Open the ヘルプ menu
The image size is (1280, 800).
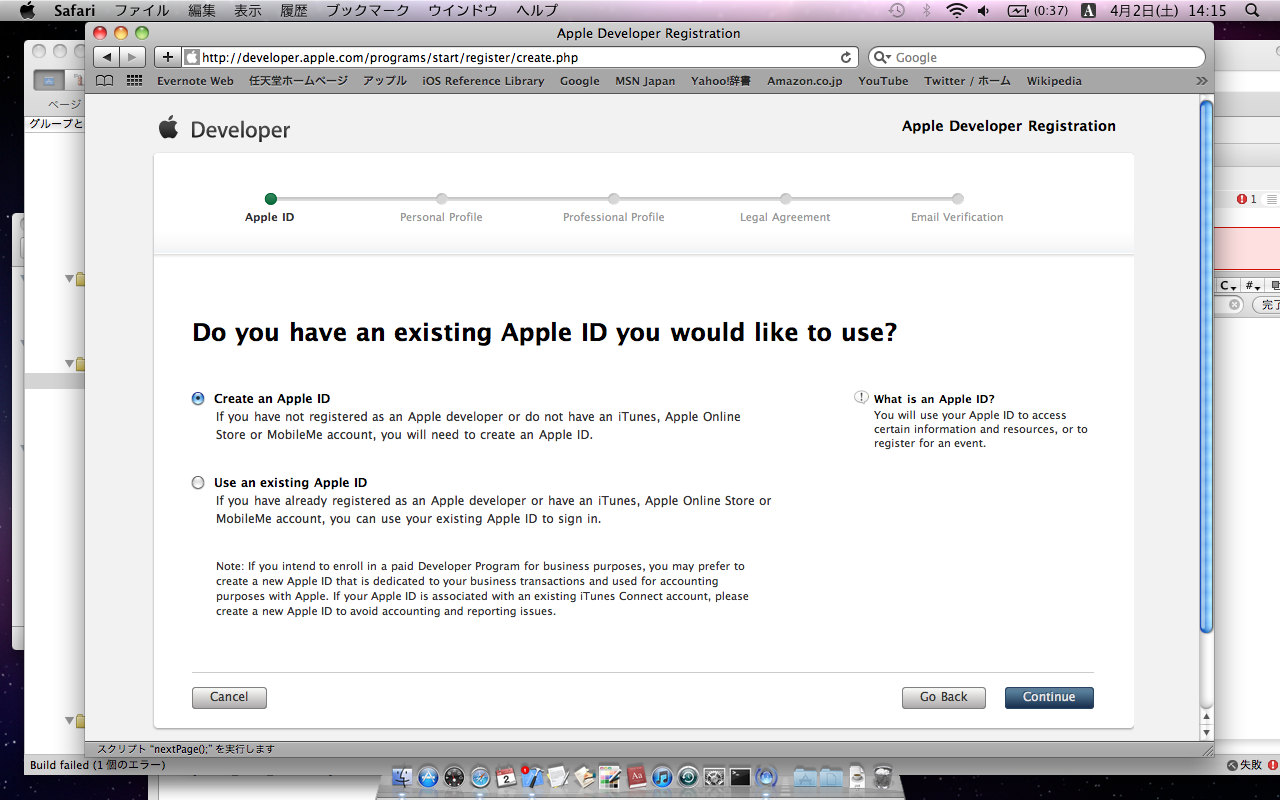[x=537, y=10]
